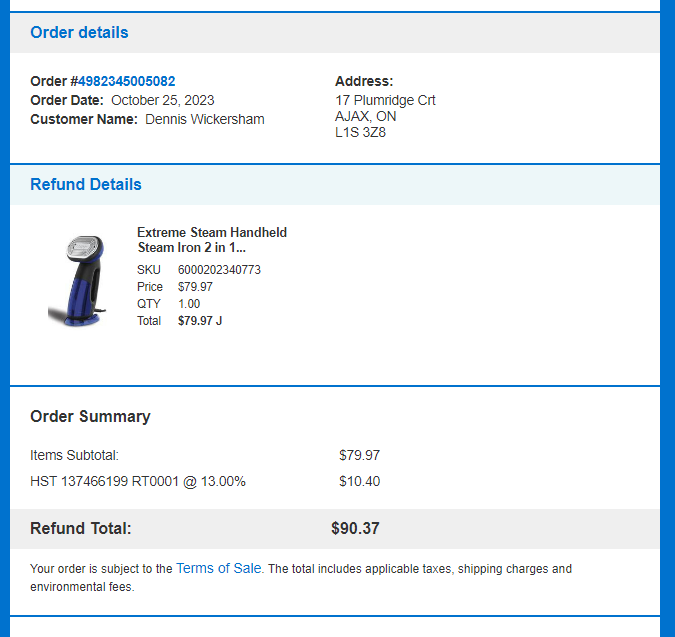
Task: Click the Refund Total amount $90.37
Action: click(355, 529)
